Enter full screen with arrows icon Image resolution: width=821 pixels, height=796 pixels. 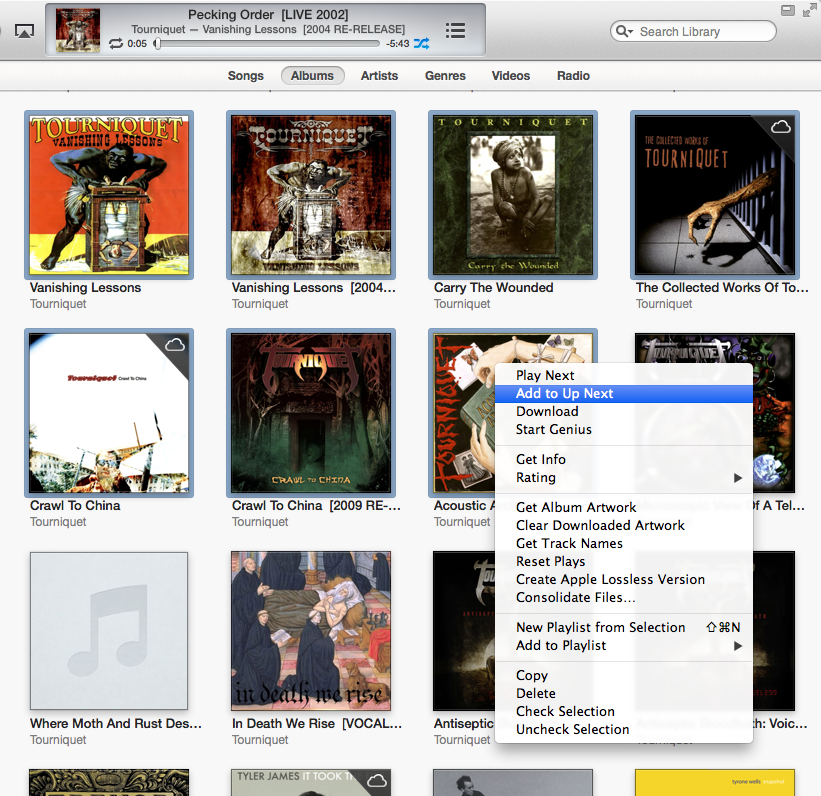[809, 10]
